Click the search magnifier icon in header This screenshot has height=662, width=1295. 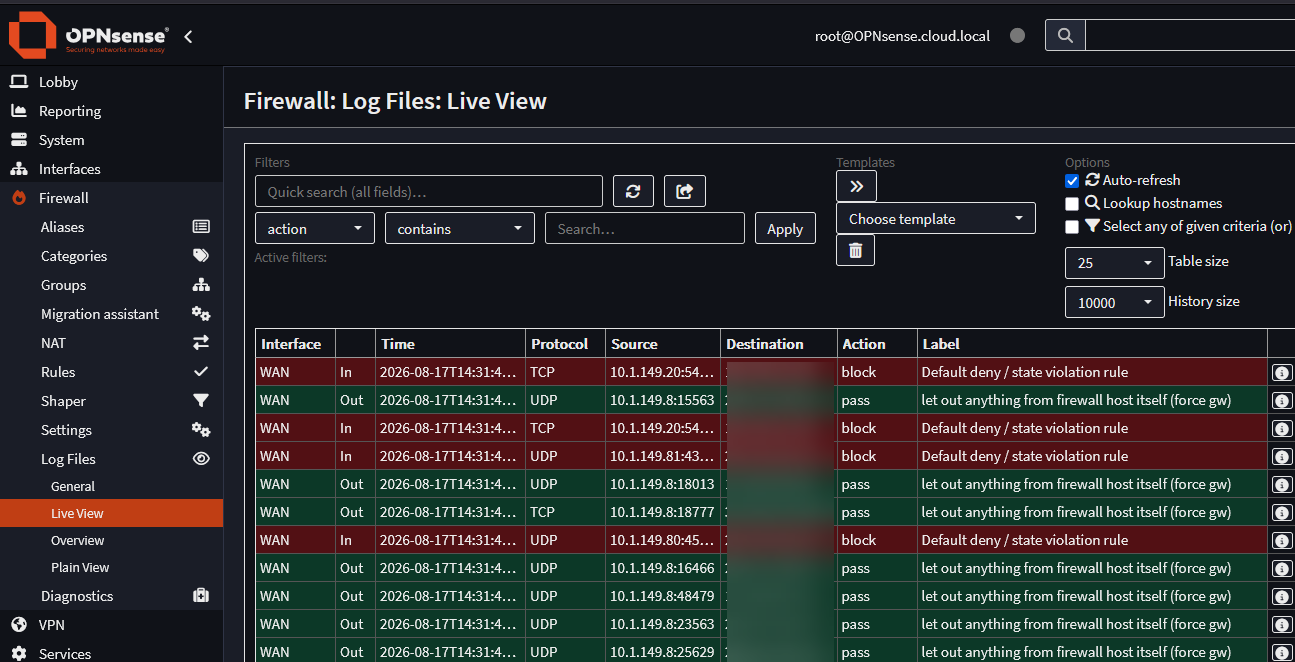coord(1065,35)
